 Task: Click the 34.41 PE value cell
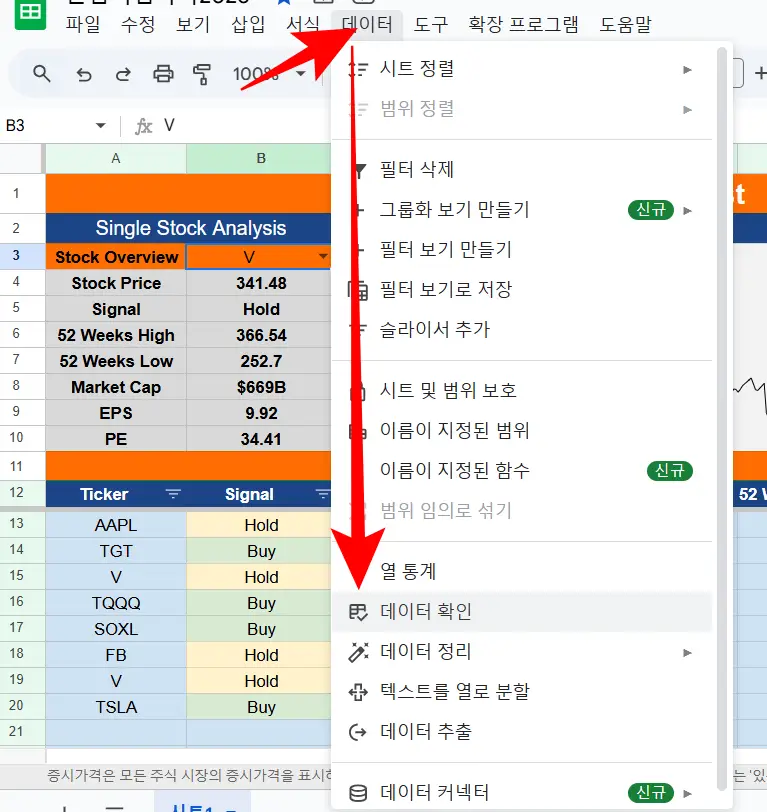point(258,439)
